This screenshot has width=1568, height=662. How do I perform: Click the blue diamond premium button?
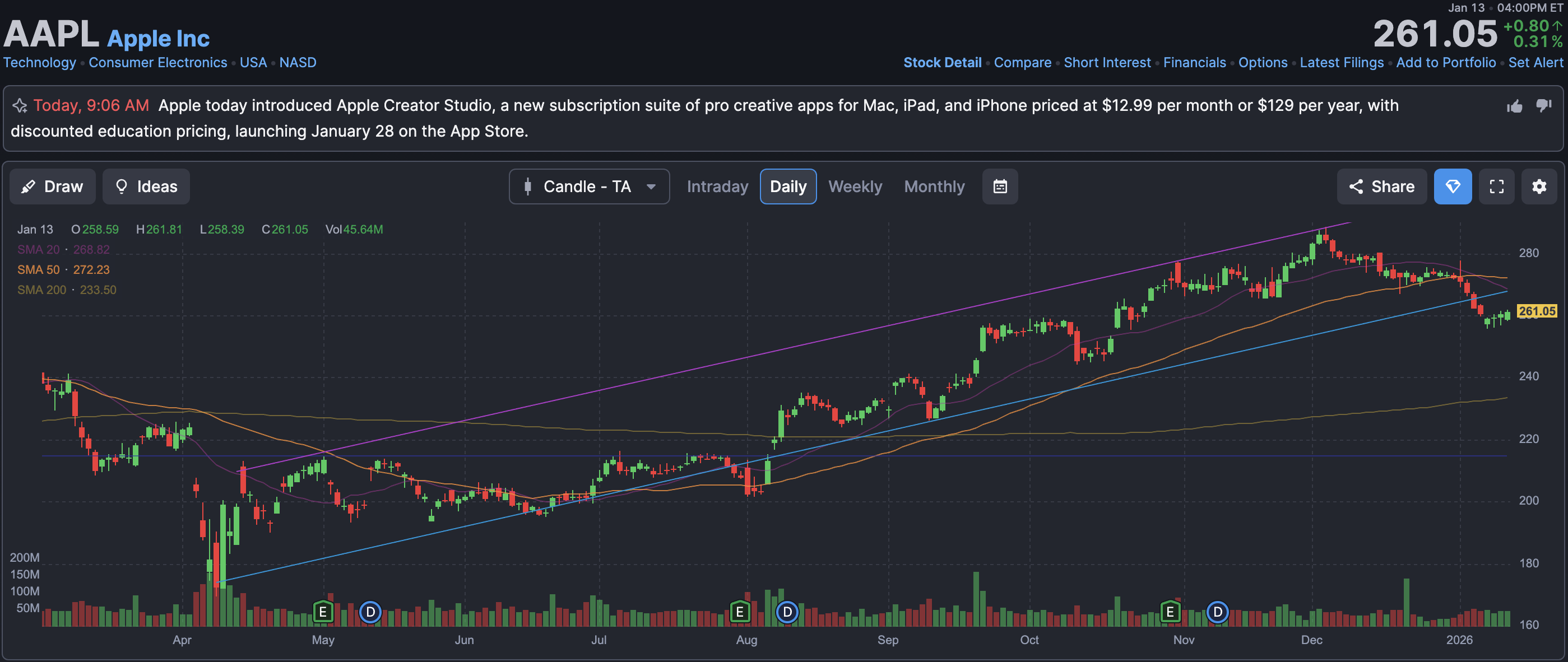tap(1453, 186)
